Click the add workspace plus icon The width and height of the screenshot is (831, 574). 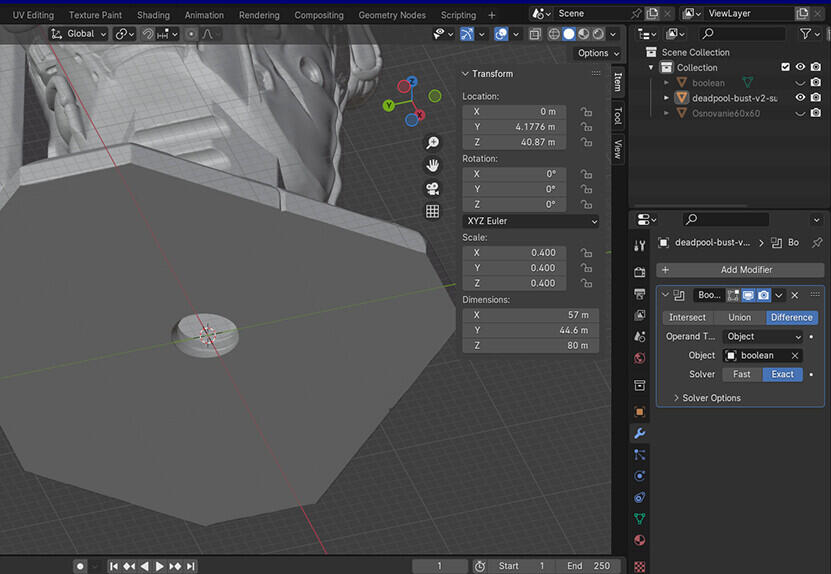[491, 15]
